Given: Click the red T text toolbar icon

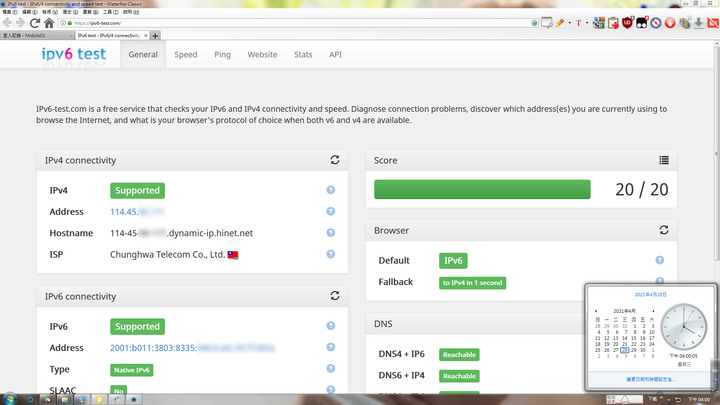Looking at the screenshot, I should [x=579, y=22].
